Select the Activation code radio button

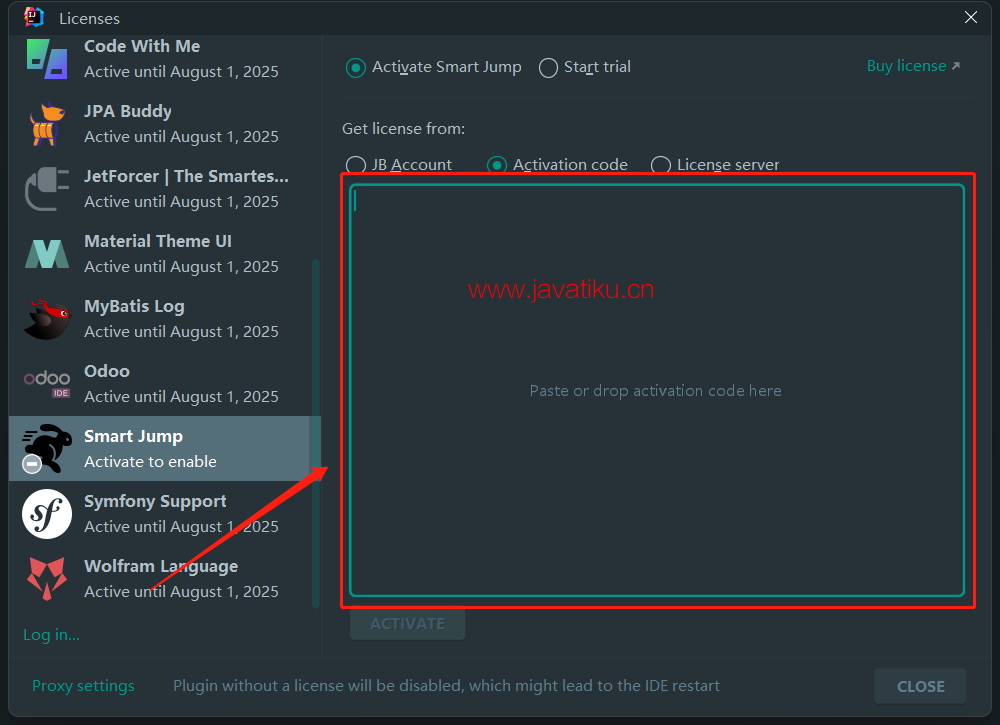click(x=497, y=165)
